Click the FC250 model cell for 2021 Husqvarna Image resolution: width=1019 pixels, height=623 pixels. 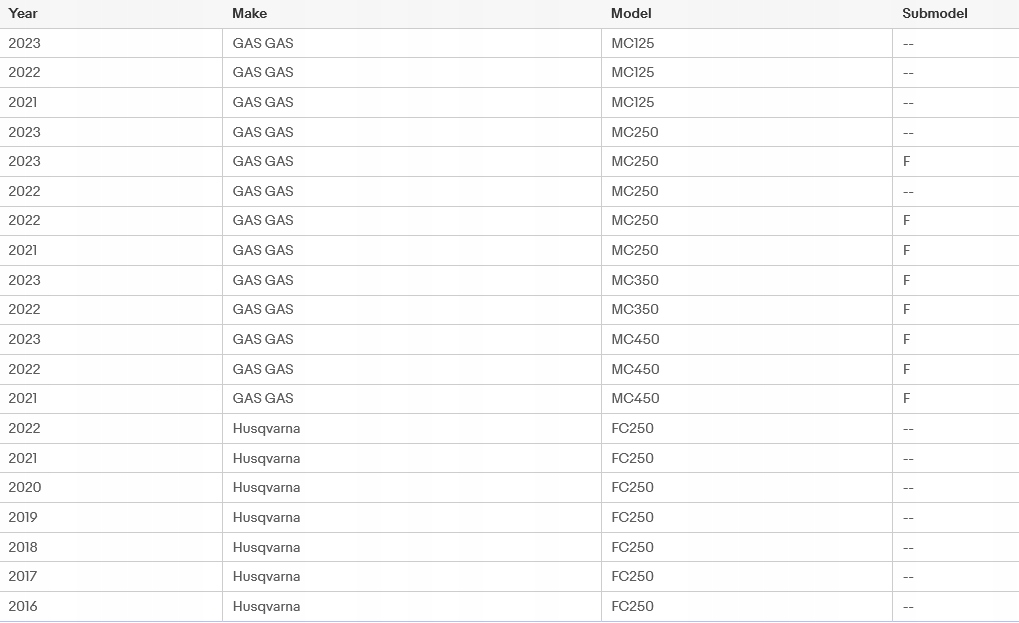coord(632,458)
